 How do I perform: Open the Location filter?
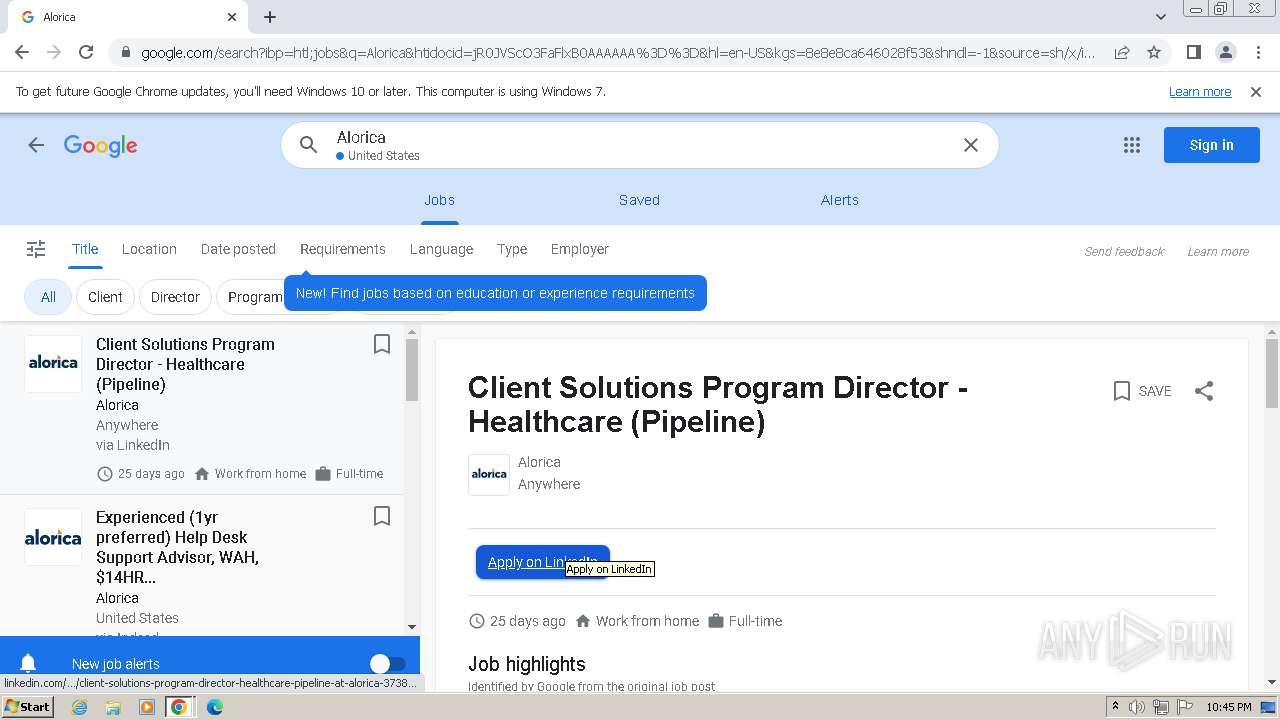pos(149,249)
